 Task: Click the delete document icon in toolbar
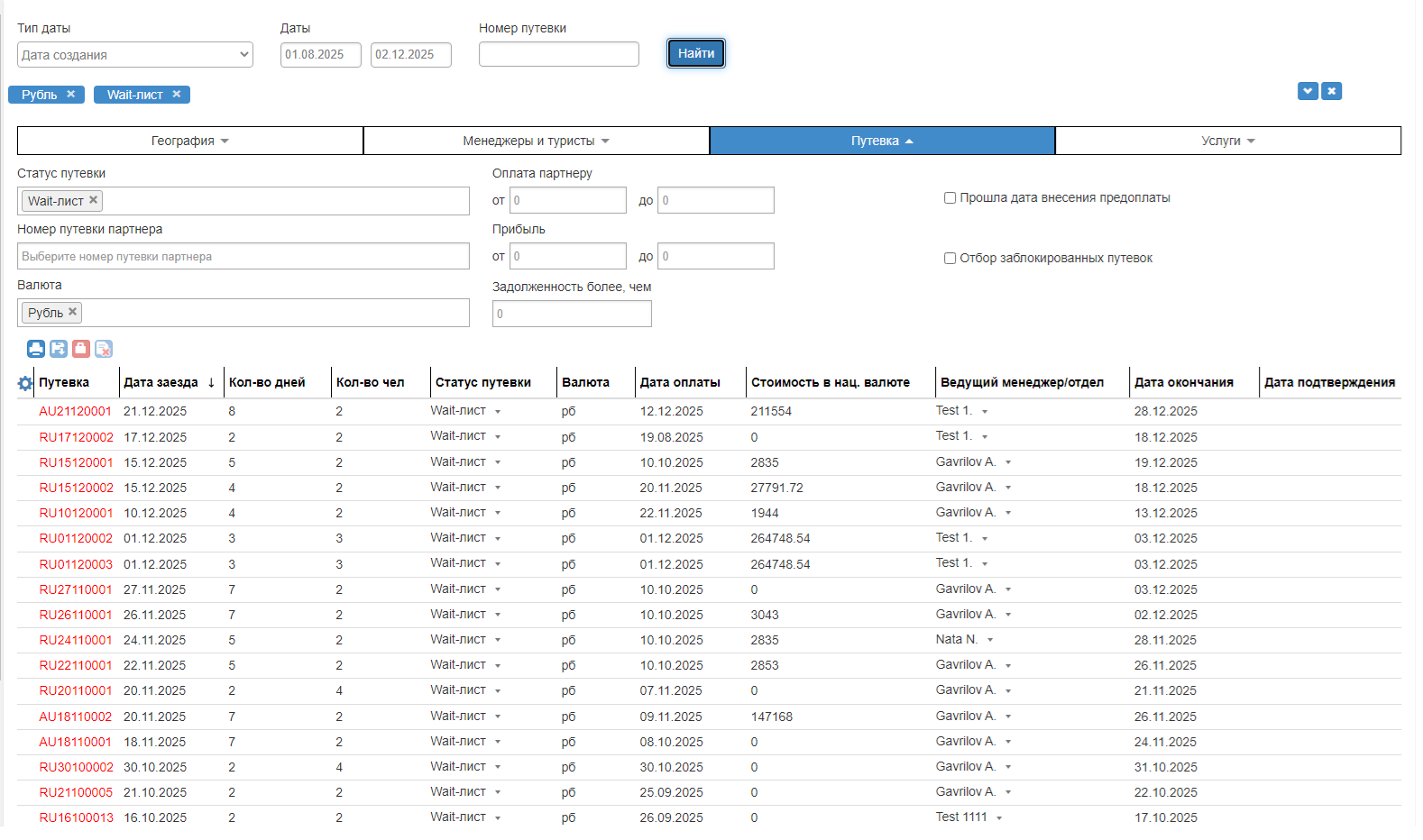104,349
